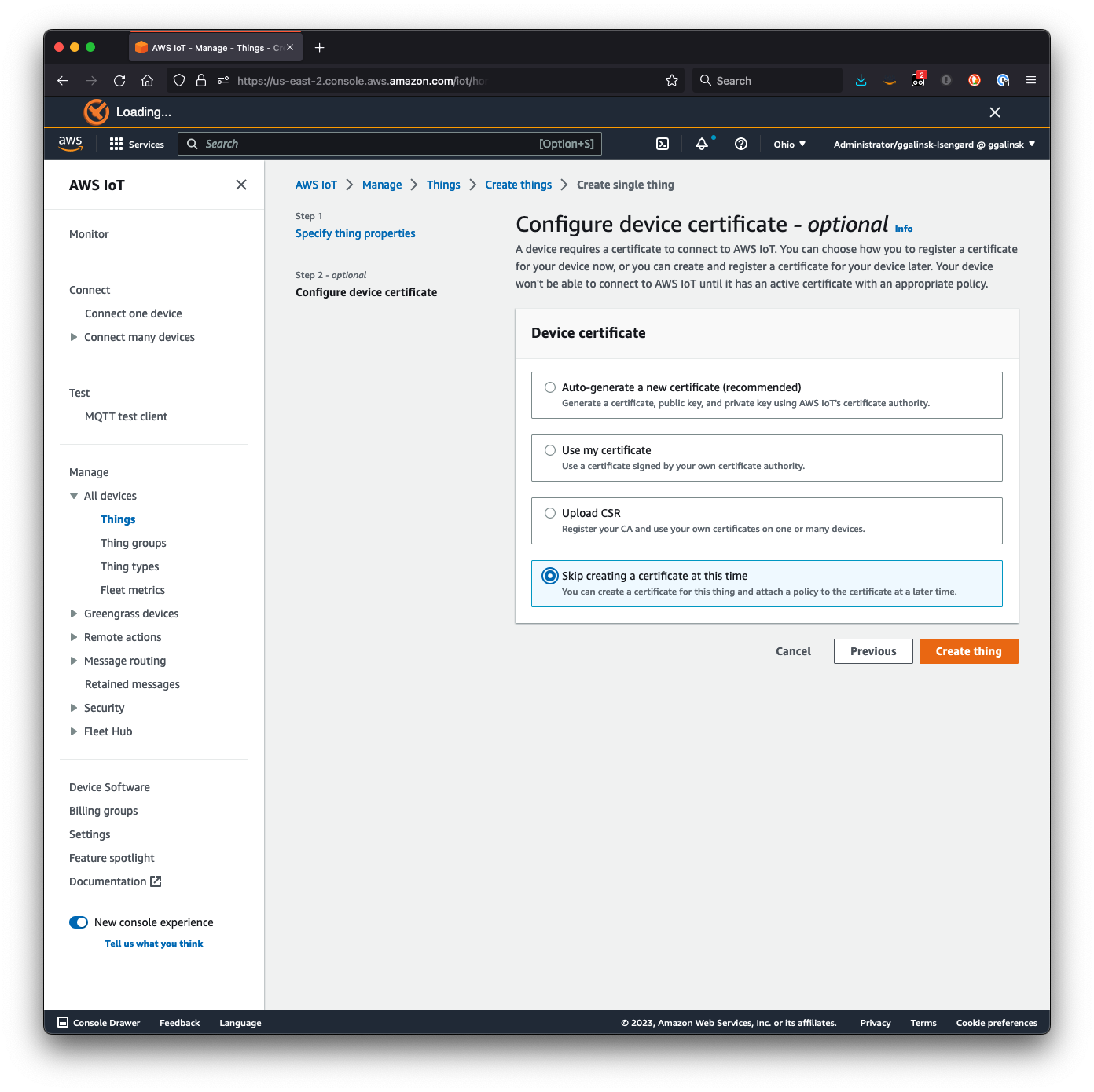Image resolution: width=1094 pixels, height=1092 pixels.
Task: Open Tell us what you think link
Action: click(154, 944)
